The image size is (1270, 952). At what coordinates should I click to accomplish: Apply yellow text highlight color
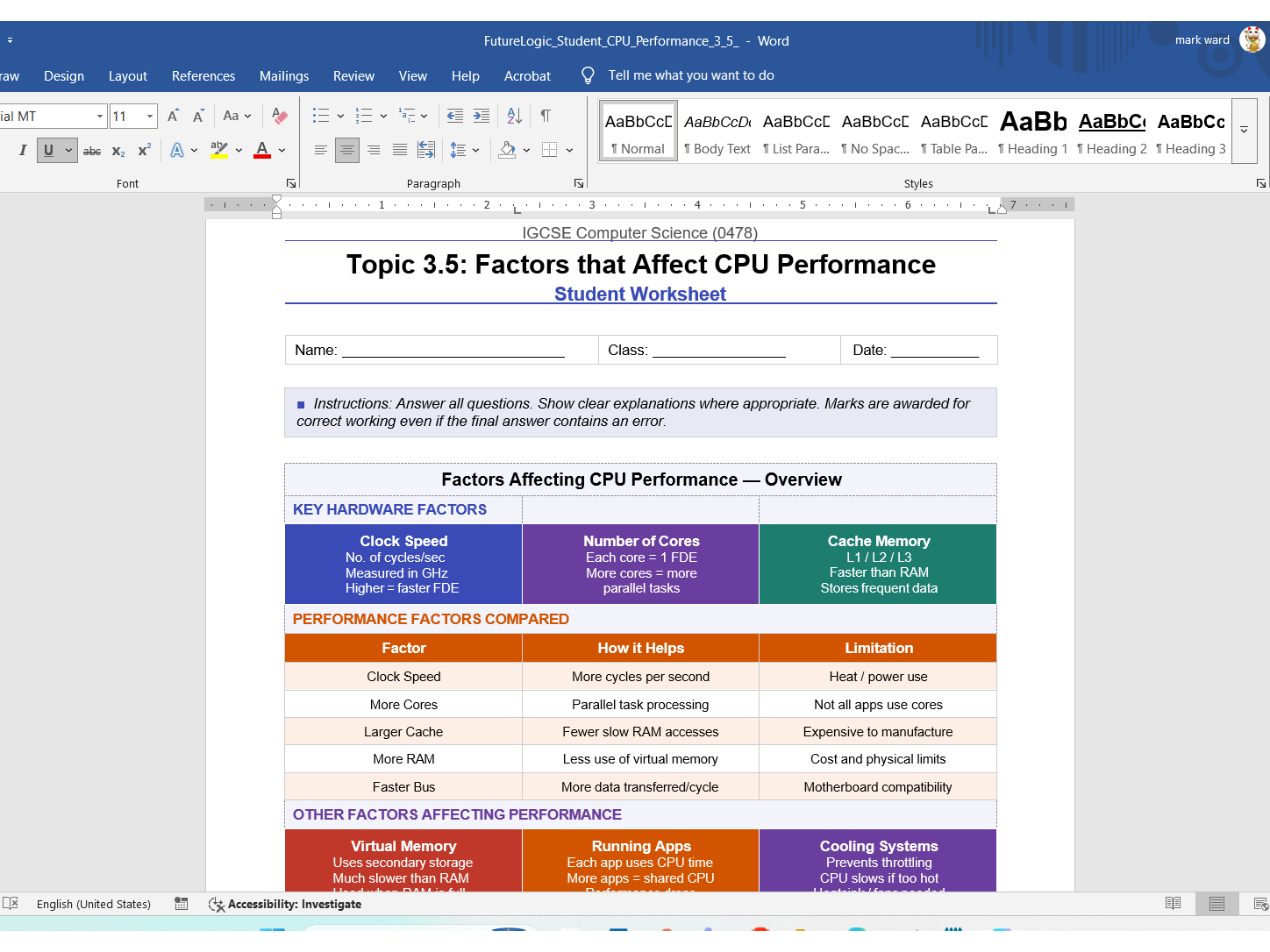point(219,150)
